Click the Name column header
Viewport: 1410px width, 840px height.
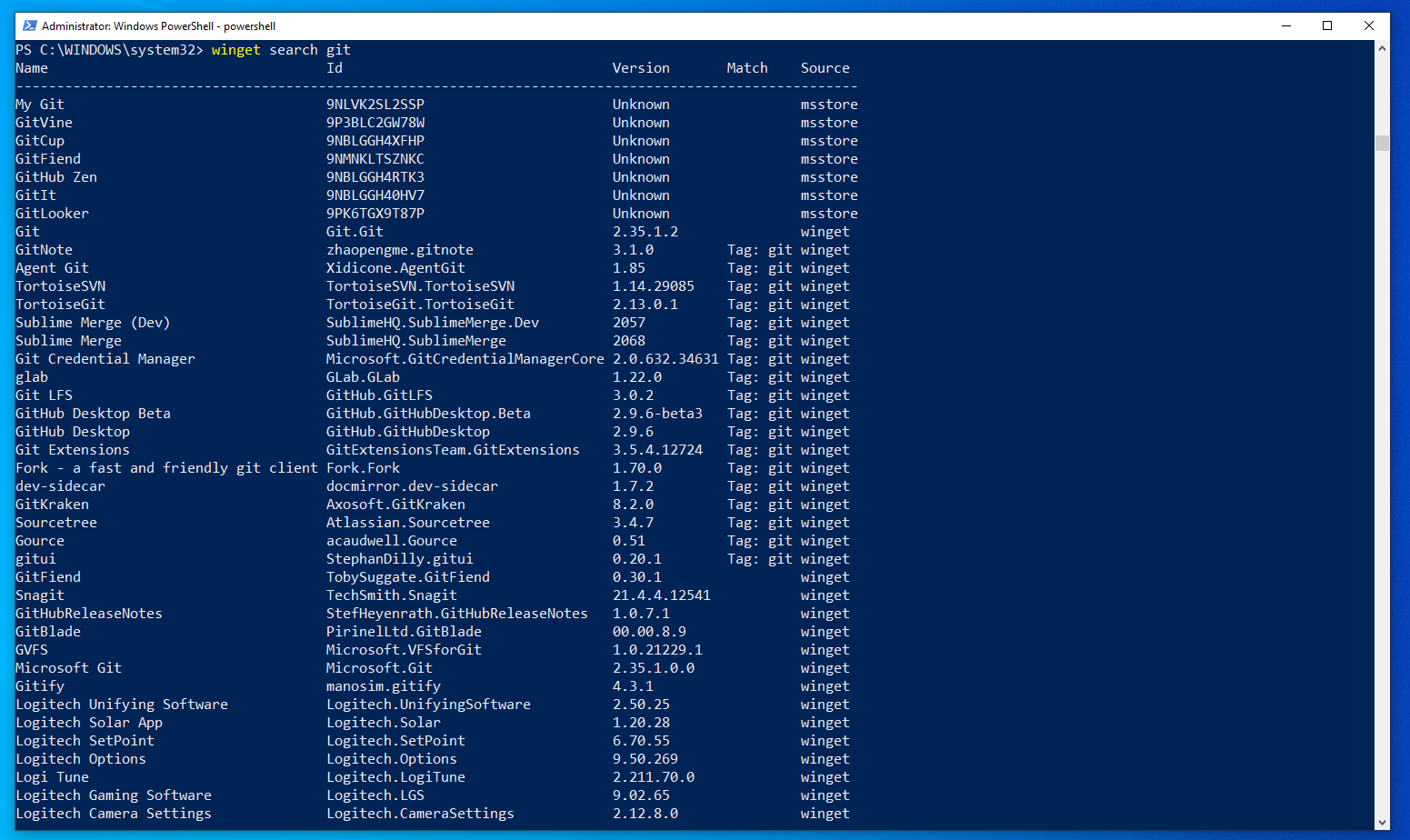click(x=32, y=68)
